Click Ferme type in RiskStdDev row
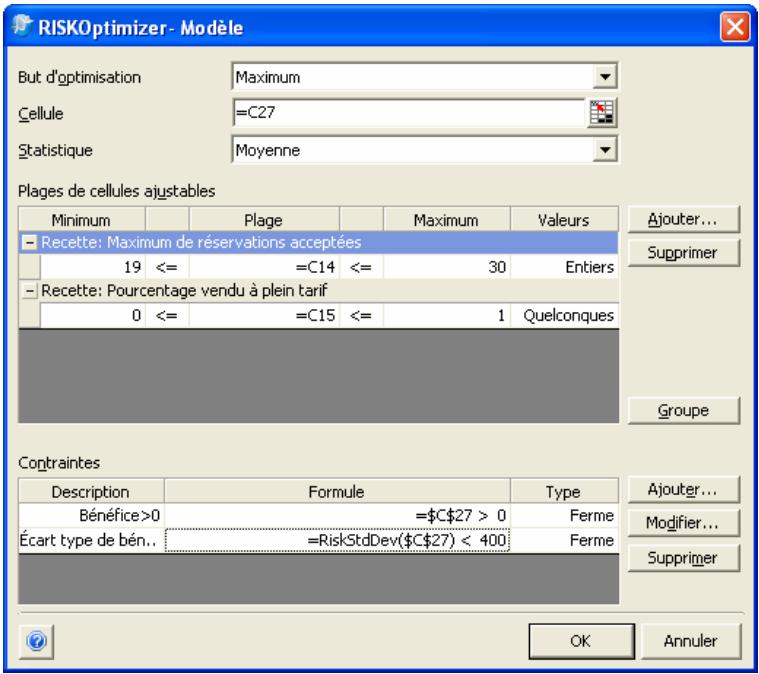The image size is (759, 674). point(564,540)
